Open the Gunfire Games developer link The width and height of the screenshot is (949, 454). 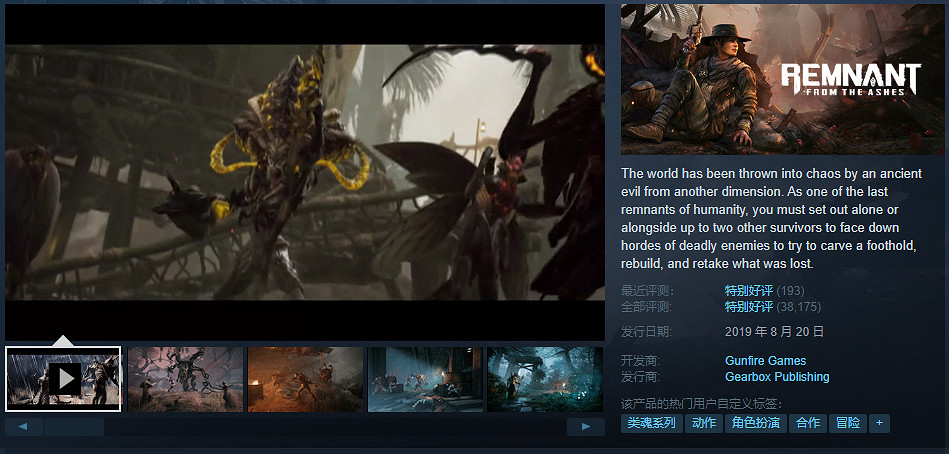tap(765, 361)
